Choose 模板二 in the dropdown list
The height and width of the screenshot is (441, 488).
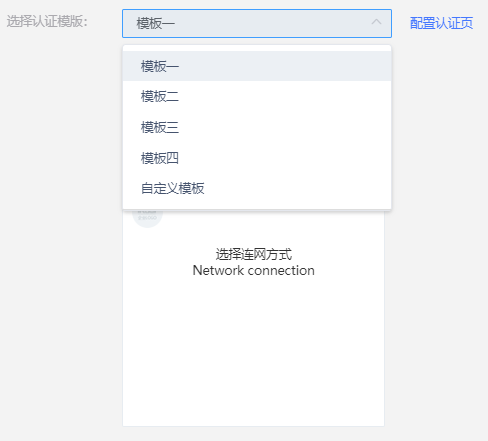pos(257,96)
